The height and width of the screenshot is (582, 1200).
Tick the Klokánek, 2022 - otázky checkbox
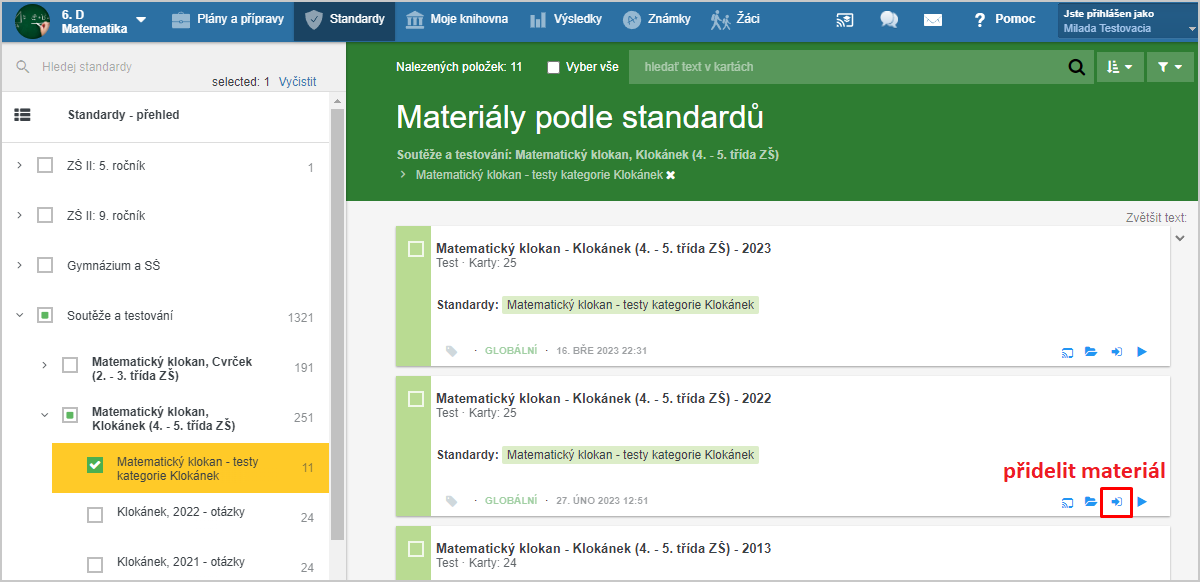click(95, 515)
